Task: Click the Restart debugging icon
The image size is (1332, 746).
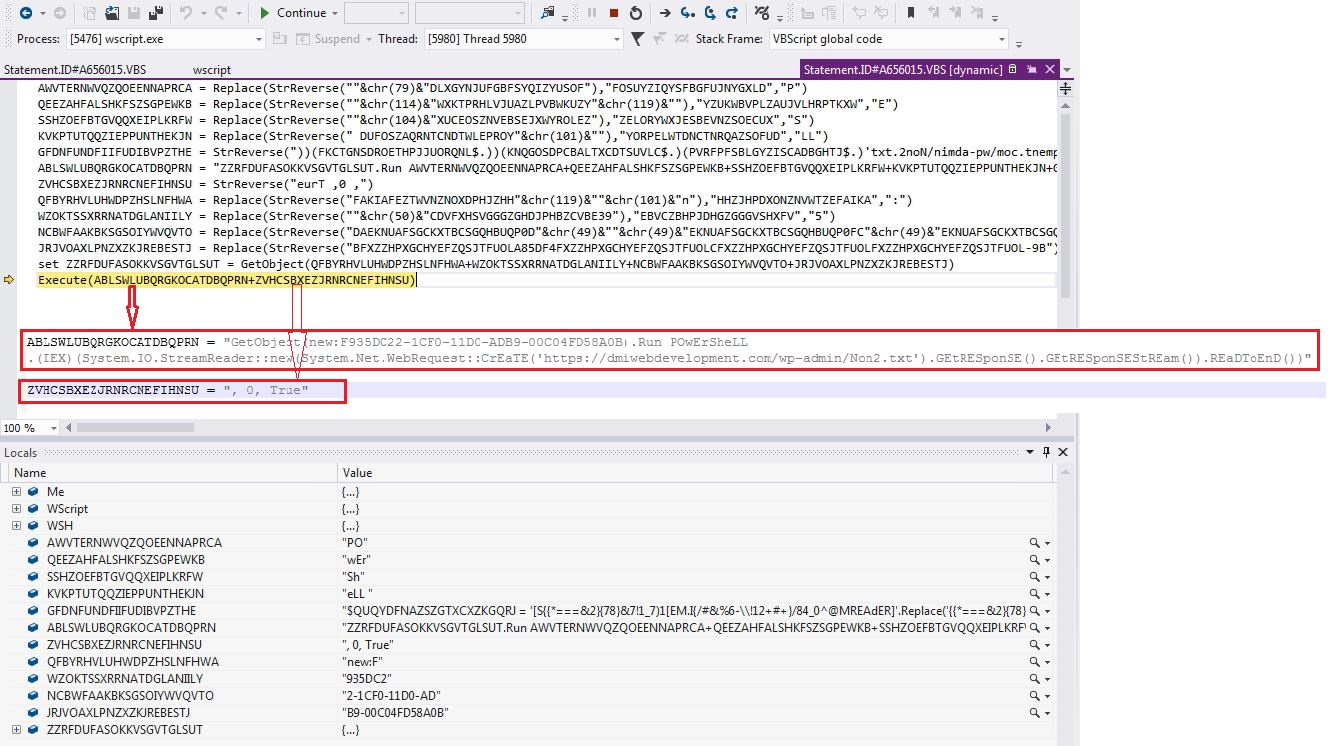Action: pos(636,13)
